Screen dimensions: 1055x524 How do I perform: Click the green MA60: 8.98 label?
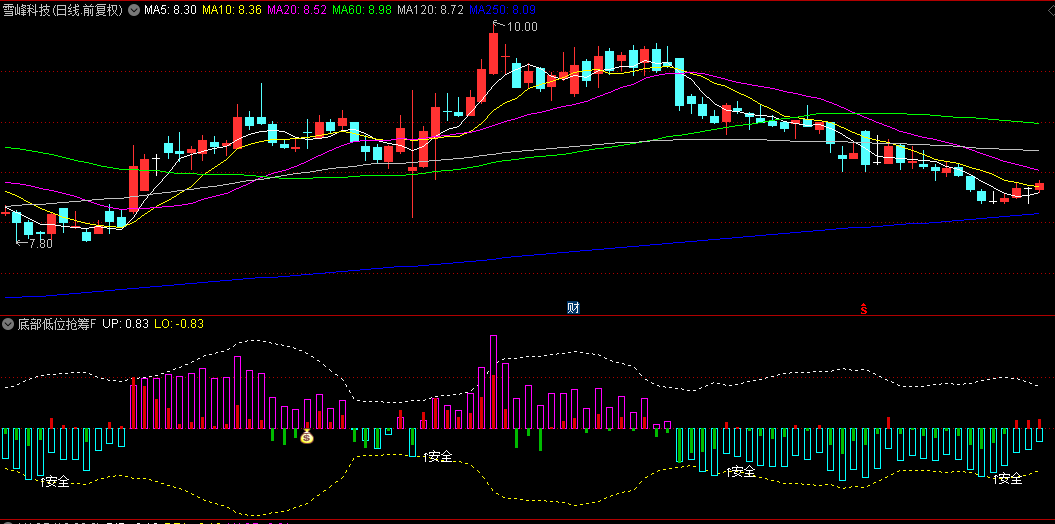(x=362, y=9)
